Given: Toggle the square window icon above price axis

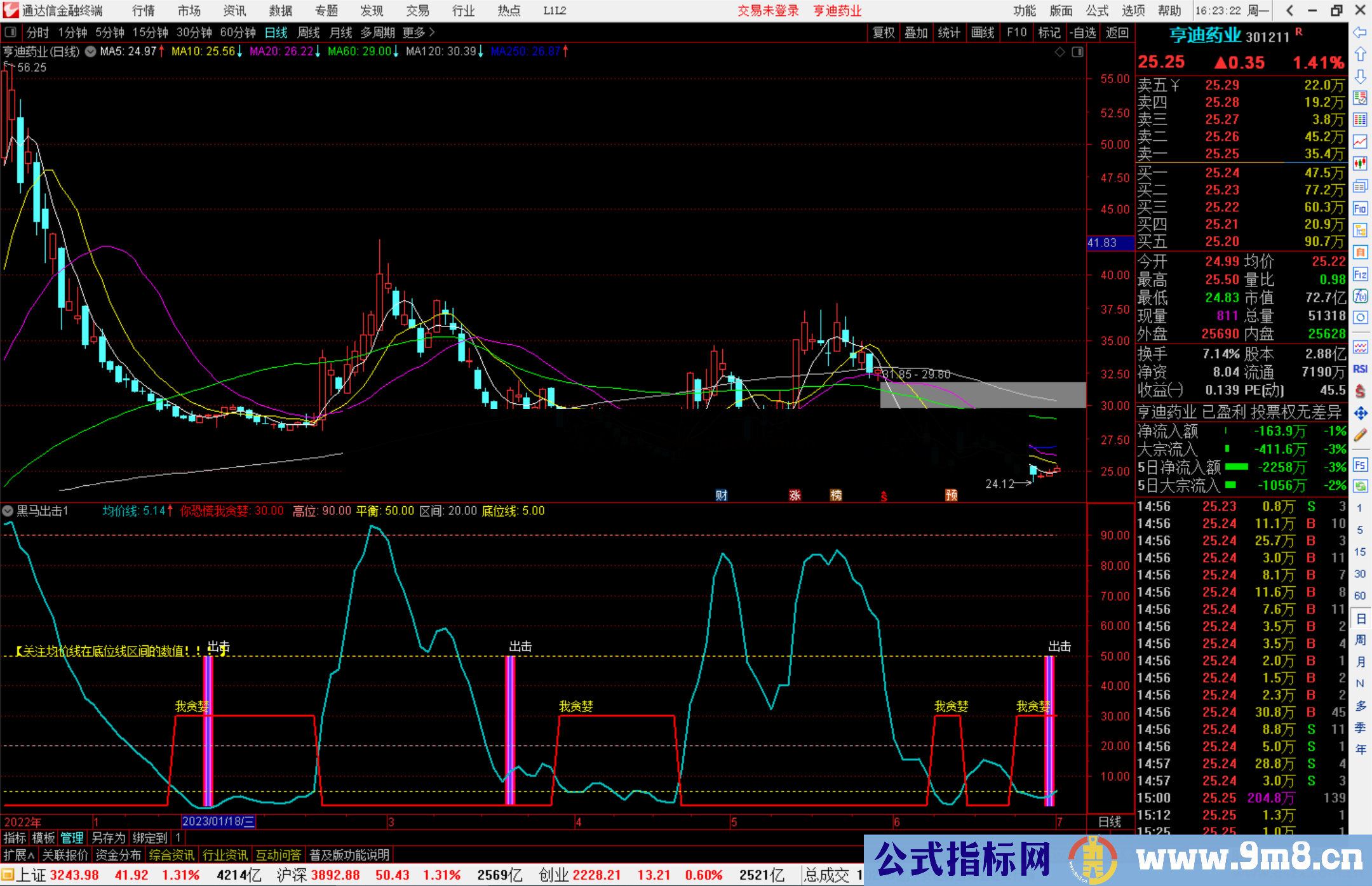Looking at the screenshot, I should (x=1077, y=52).
